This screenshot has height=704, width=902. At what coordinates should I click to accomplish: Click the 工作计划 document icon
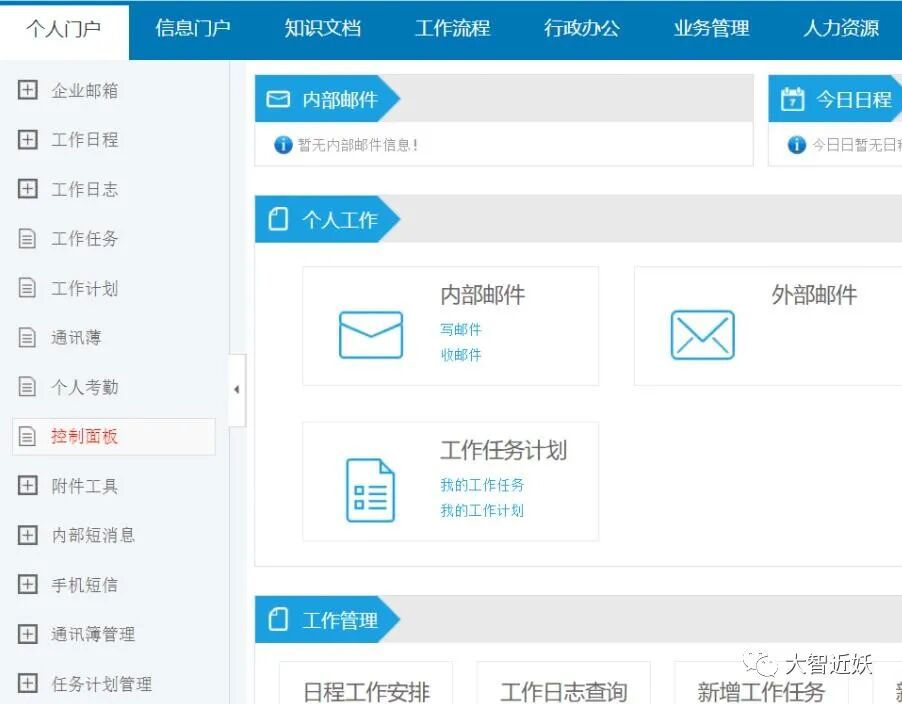click(x=27, y=288)
